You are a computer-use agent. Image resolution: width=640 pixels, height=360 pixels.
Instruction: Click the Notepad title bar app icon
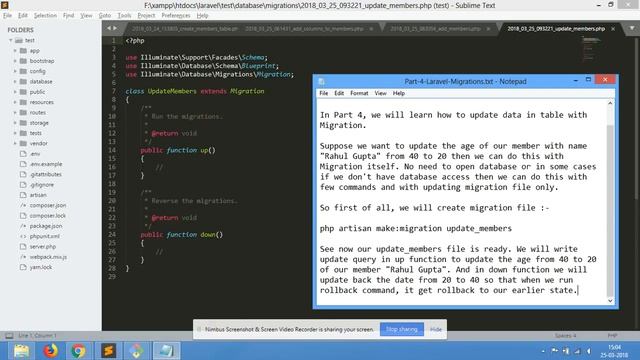(321, 81)
